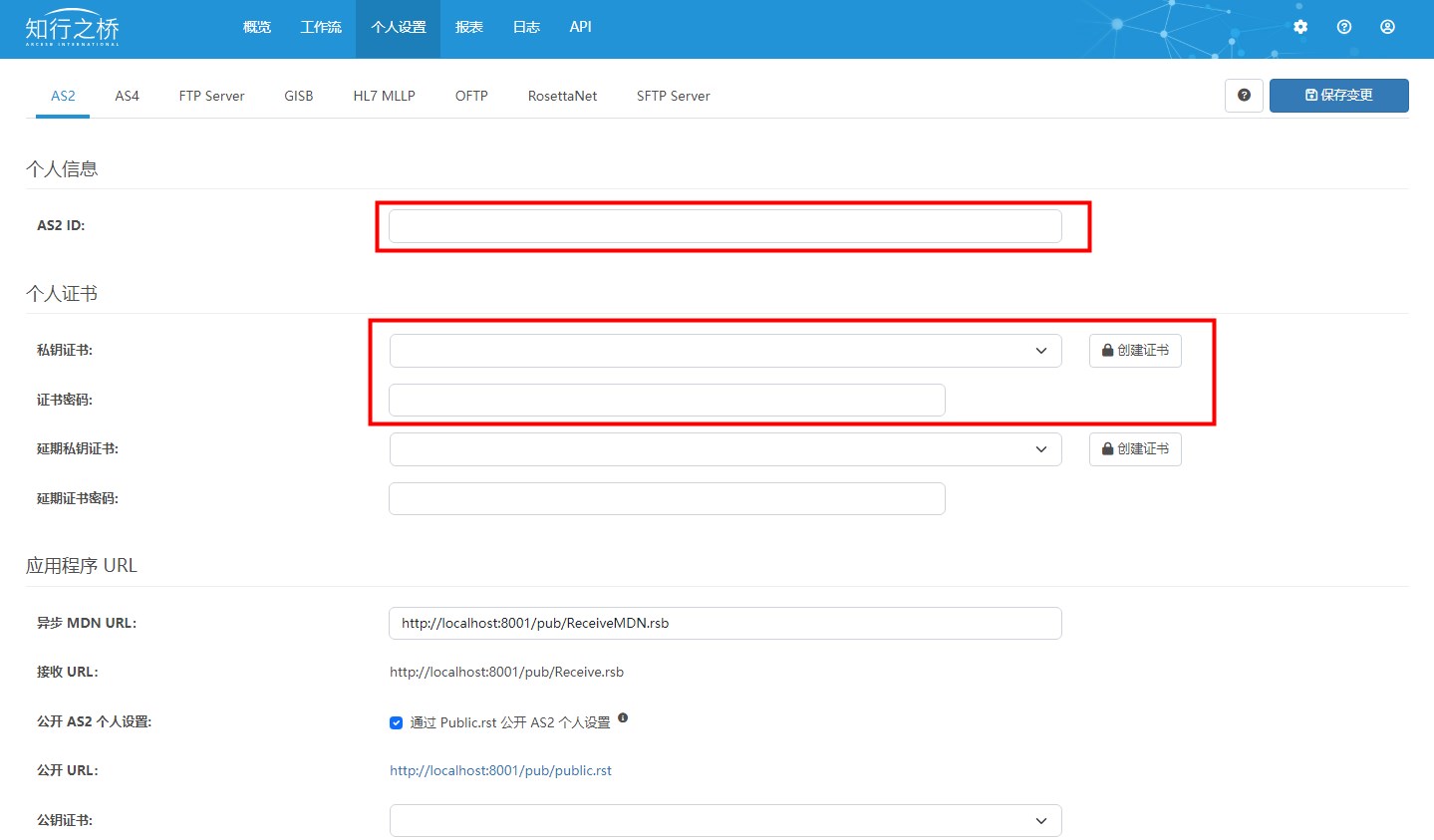Click the 知行之桥 logo
The width and height of the screenshot is (1434, 840).
(x=72, y=29)
